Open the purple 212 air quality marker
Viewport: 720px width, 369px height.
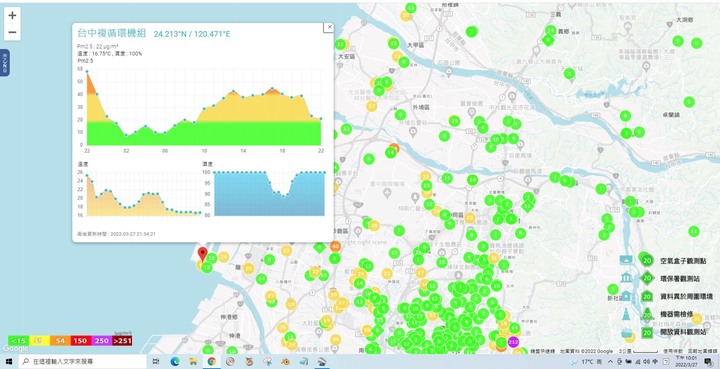(513, 342)
